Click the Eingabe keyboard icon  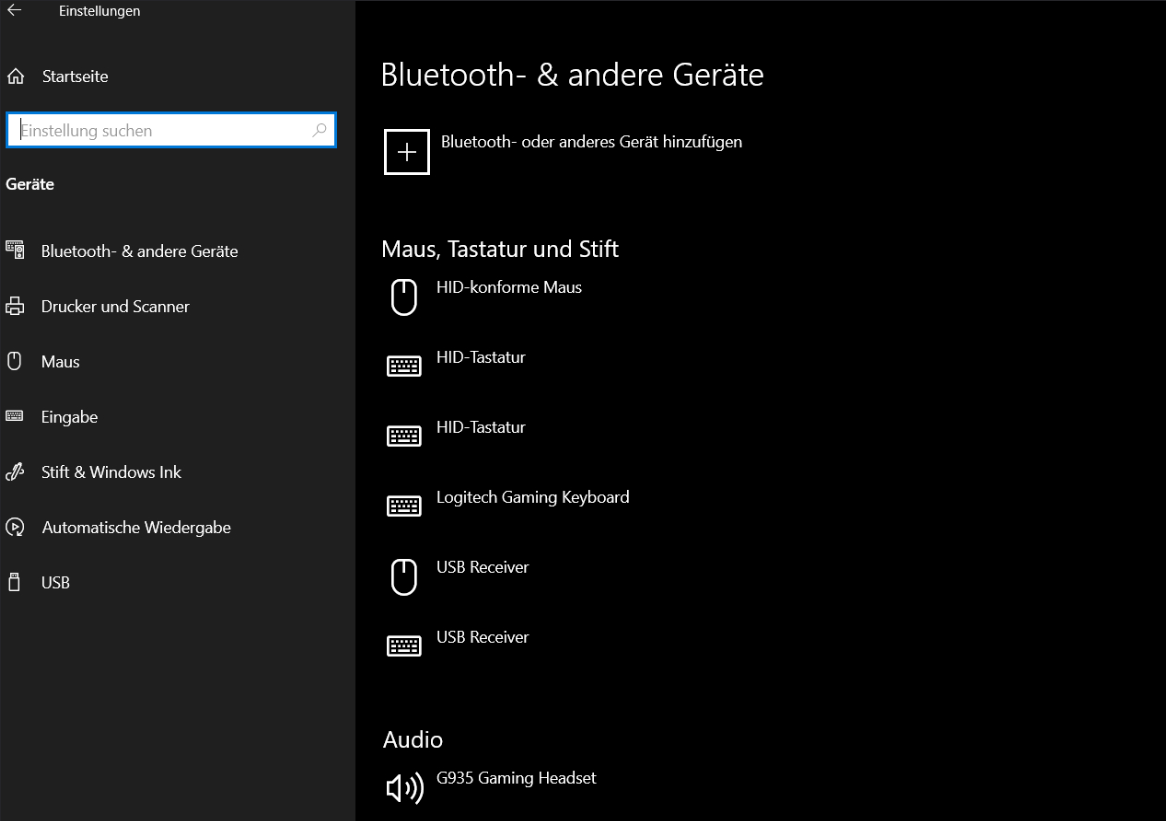coord(15,416)
